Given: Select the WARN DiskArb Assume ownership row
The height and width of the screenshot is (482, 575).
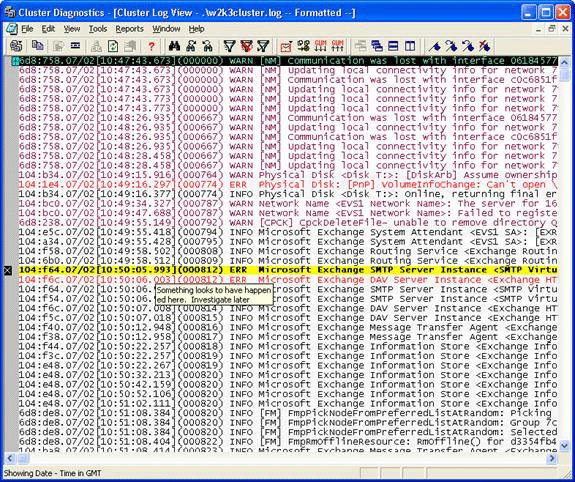Looking at the screenshot, I should (x=288, y=175).
